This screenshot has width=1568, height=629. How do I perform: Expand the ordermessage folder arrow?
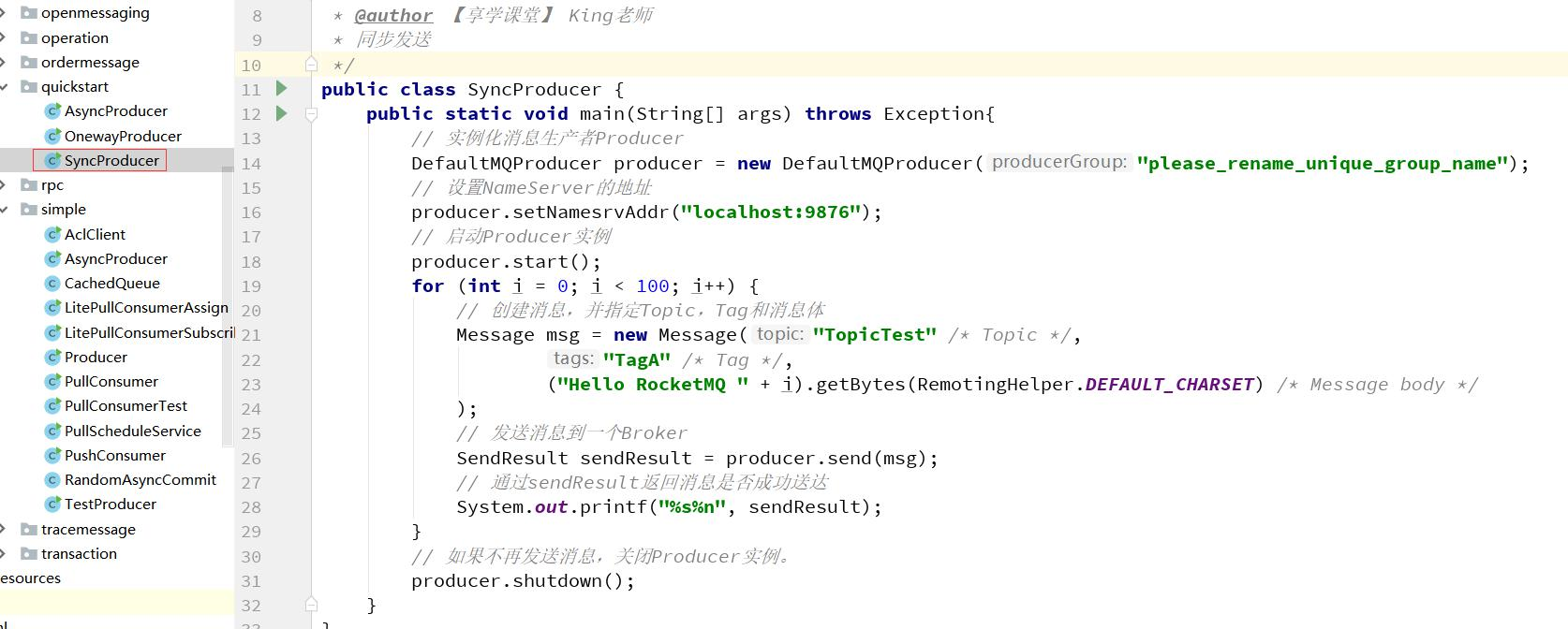pyautogui.click(x=5, y=63)
